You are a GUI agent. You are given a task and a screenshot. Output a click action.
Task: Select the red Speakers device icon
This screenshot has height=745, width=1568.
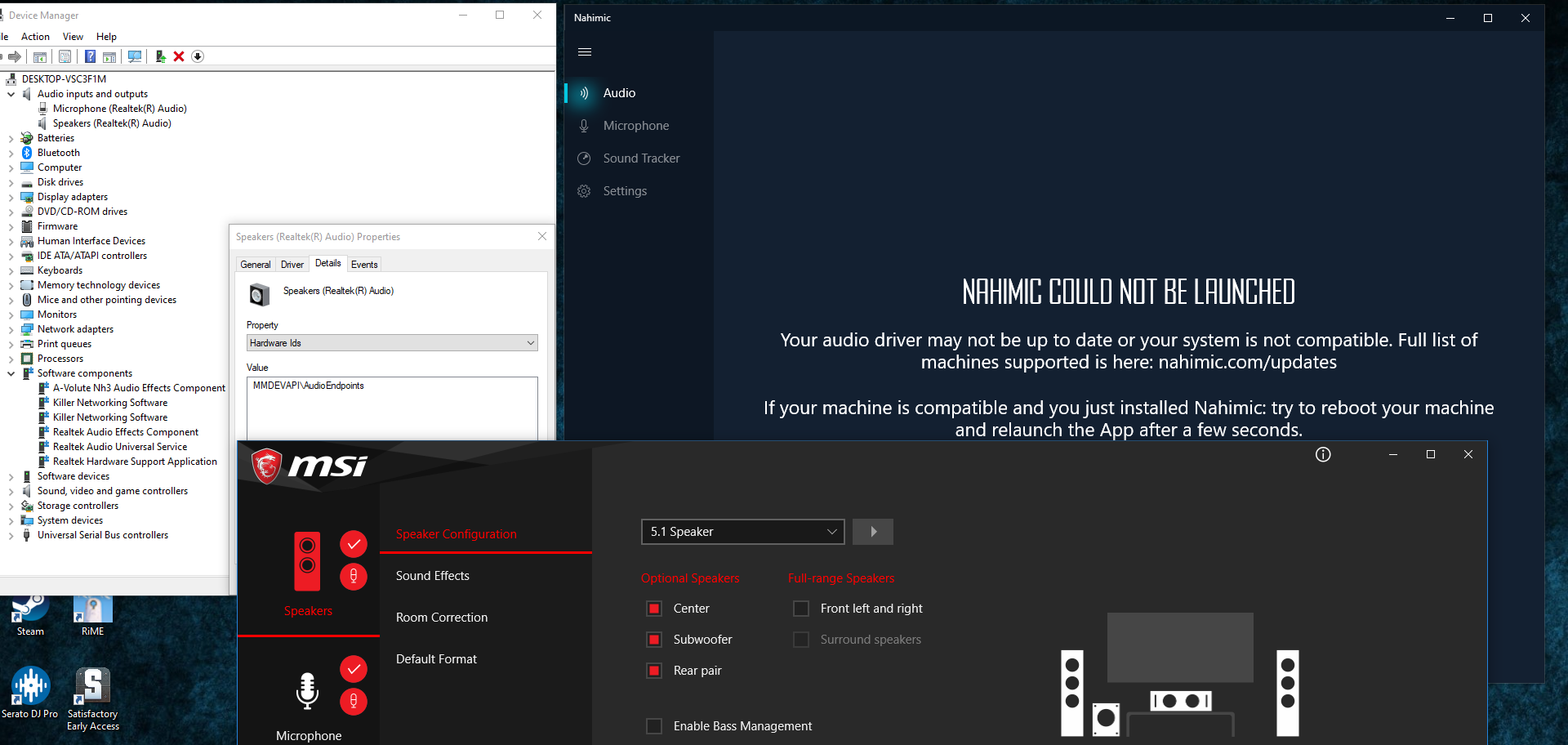(x=307, y=560)
